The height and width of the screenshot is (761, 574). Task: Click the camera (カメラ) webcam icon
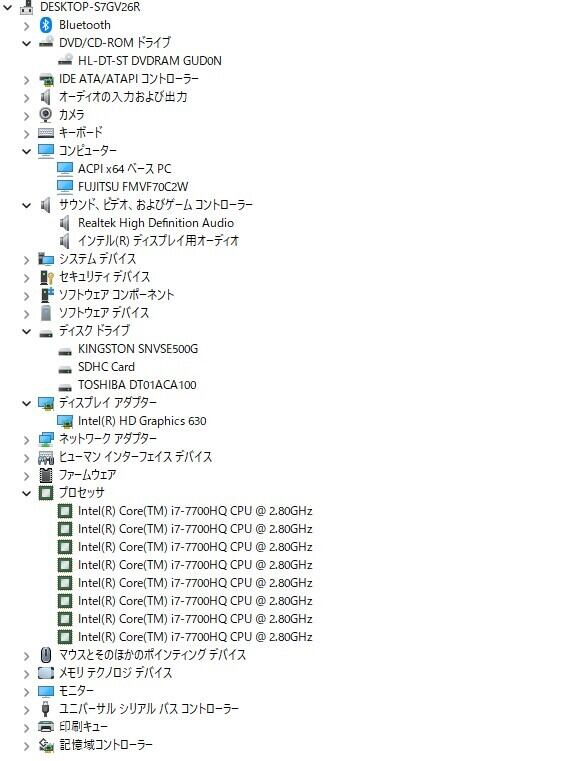click(46, 115)
